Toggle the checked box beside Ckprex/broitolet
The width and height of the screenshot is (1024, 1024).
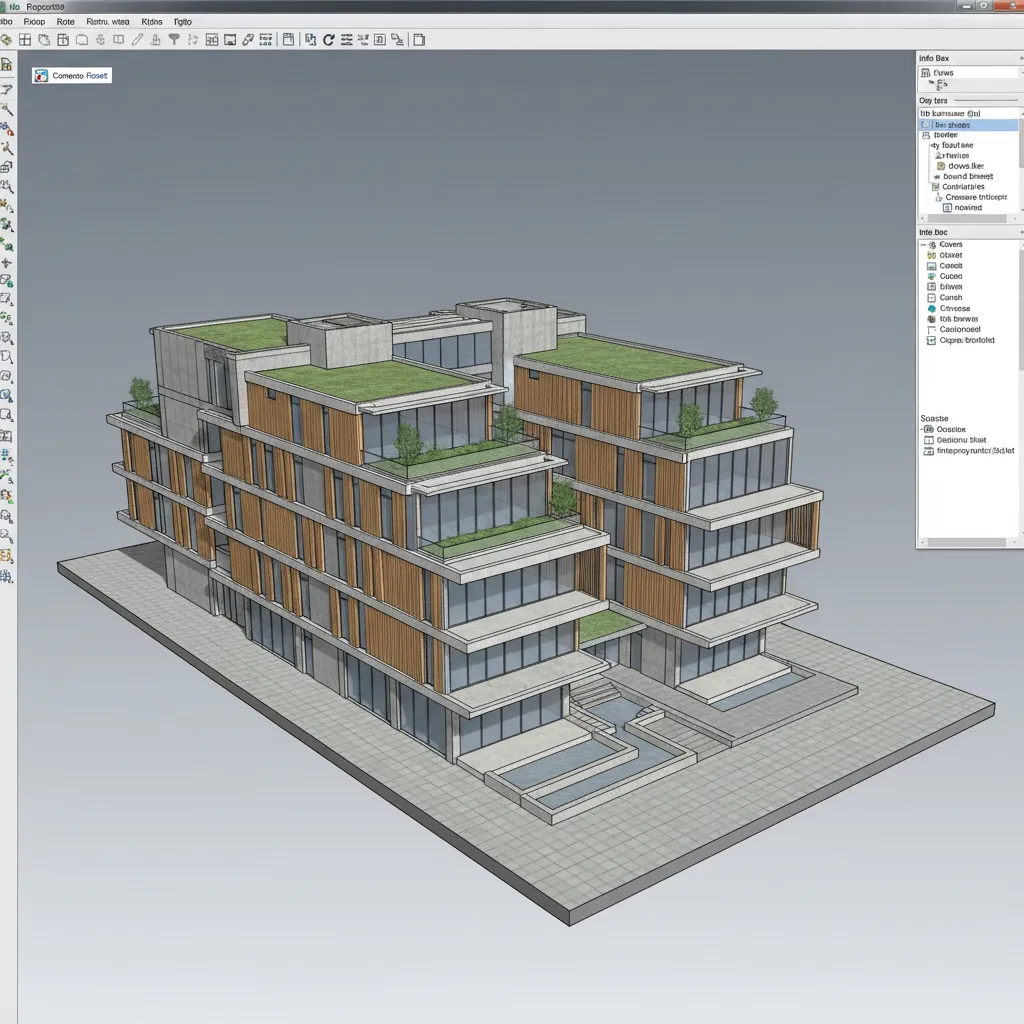(x=931, y=340)
